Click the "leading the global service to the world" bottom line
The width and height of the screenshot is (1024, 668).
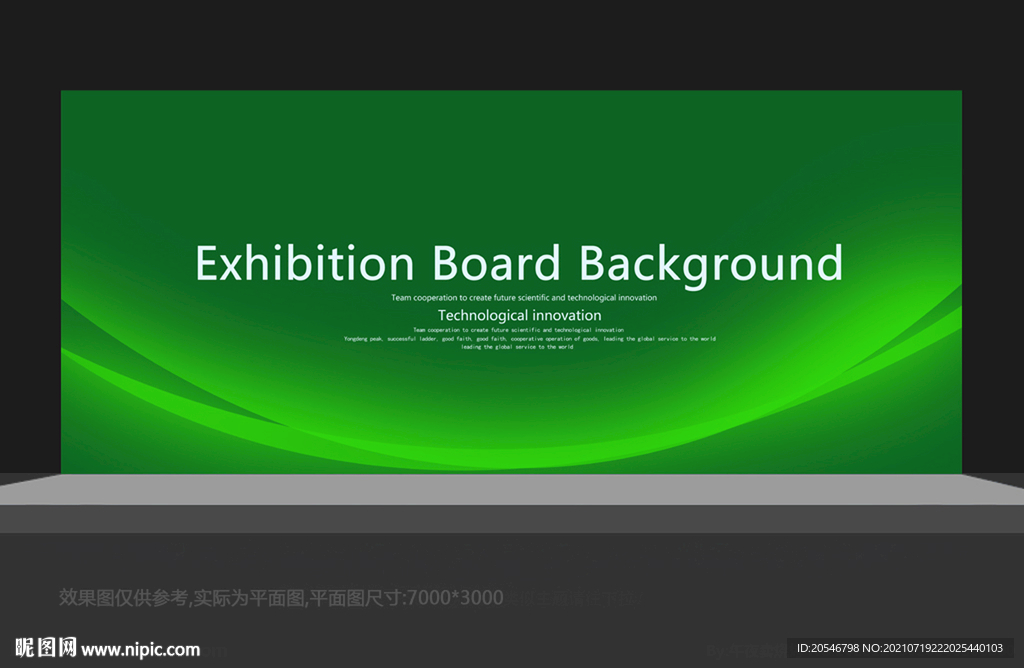click(x=517, y=347)
